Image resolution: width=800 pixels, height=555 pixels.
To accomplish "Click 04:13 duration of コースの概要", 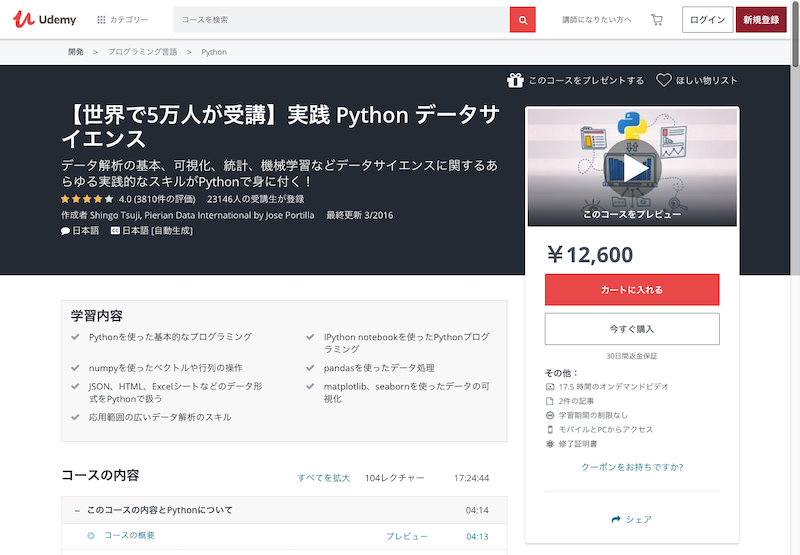I will pos(477,537).
